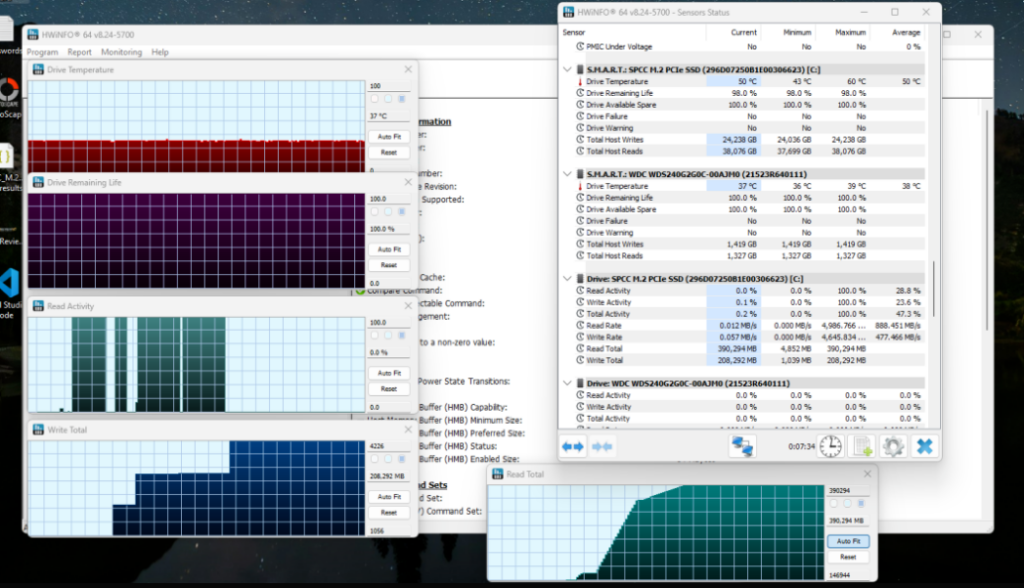Toggle first checkbox in Drive Temperature graph
The height and width of the screenshot is (588, 1024).
click(374, 99)
